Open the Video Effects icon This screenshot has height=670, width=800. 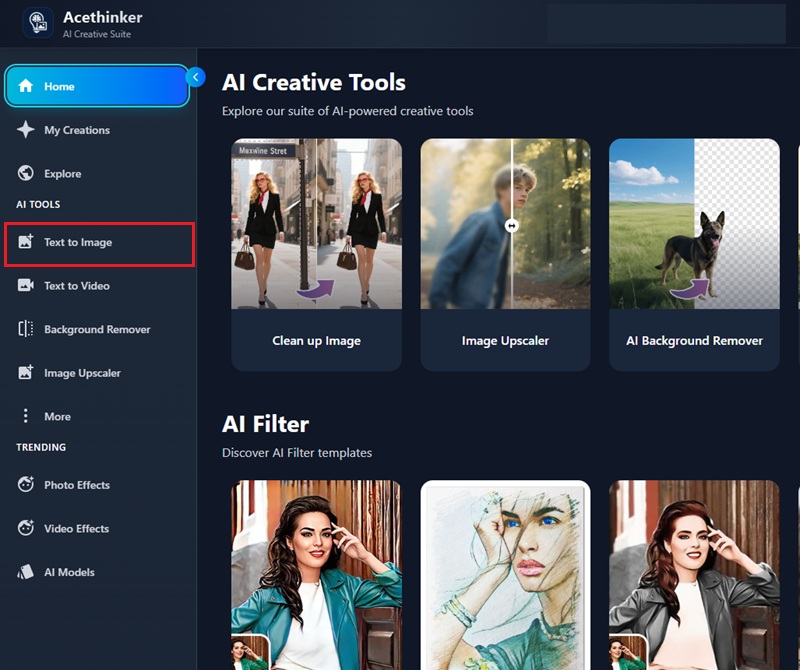click(x=26, y=528)
